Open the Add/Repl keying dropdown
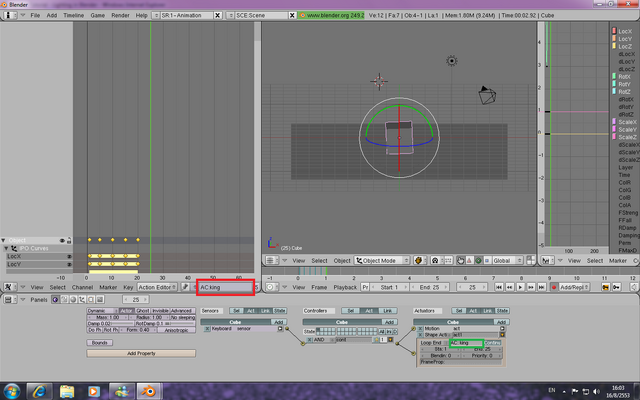 (574, 287)
